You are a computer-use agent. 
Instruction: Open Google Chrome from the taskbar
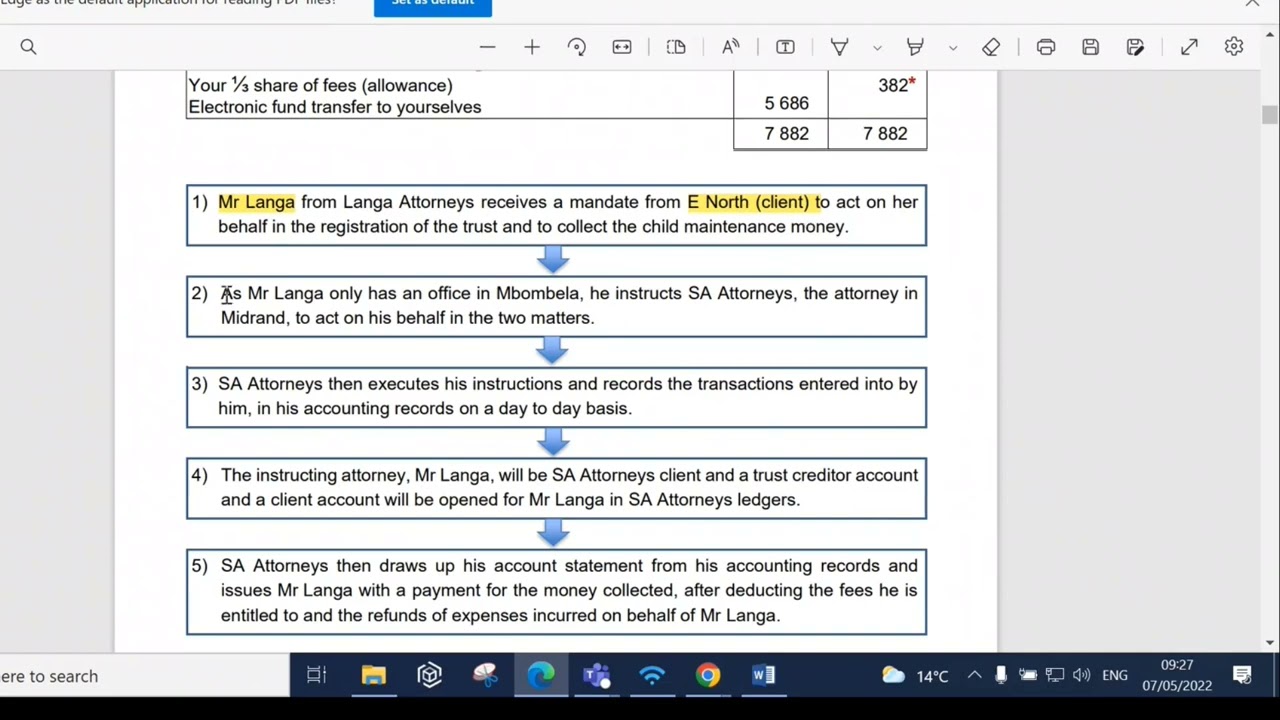708,676
